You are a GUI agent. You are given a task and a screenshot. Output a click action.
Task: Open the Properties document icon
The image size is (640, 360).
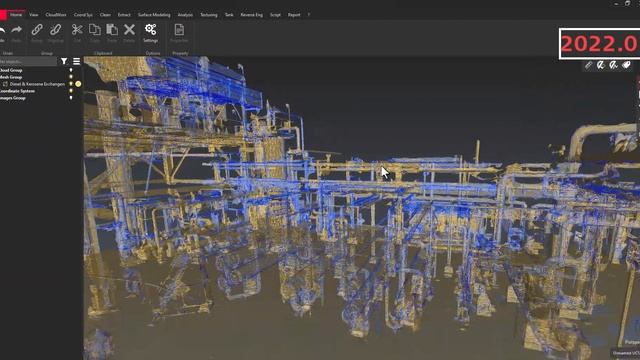pyautogui.click(x=179, y=29)
